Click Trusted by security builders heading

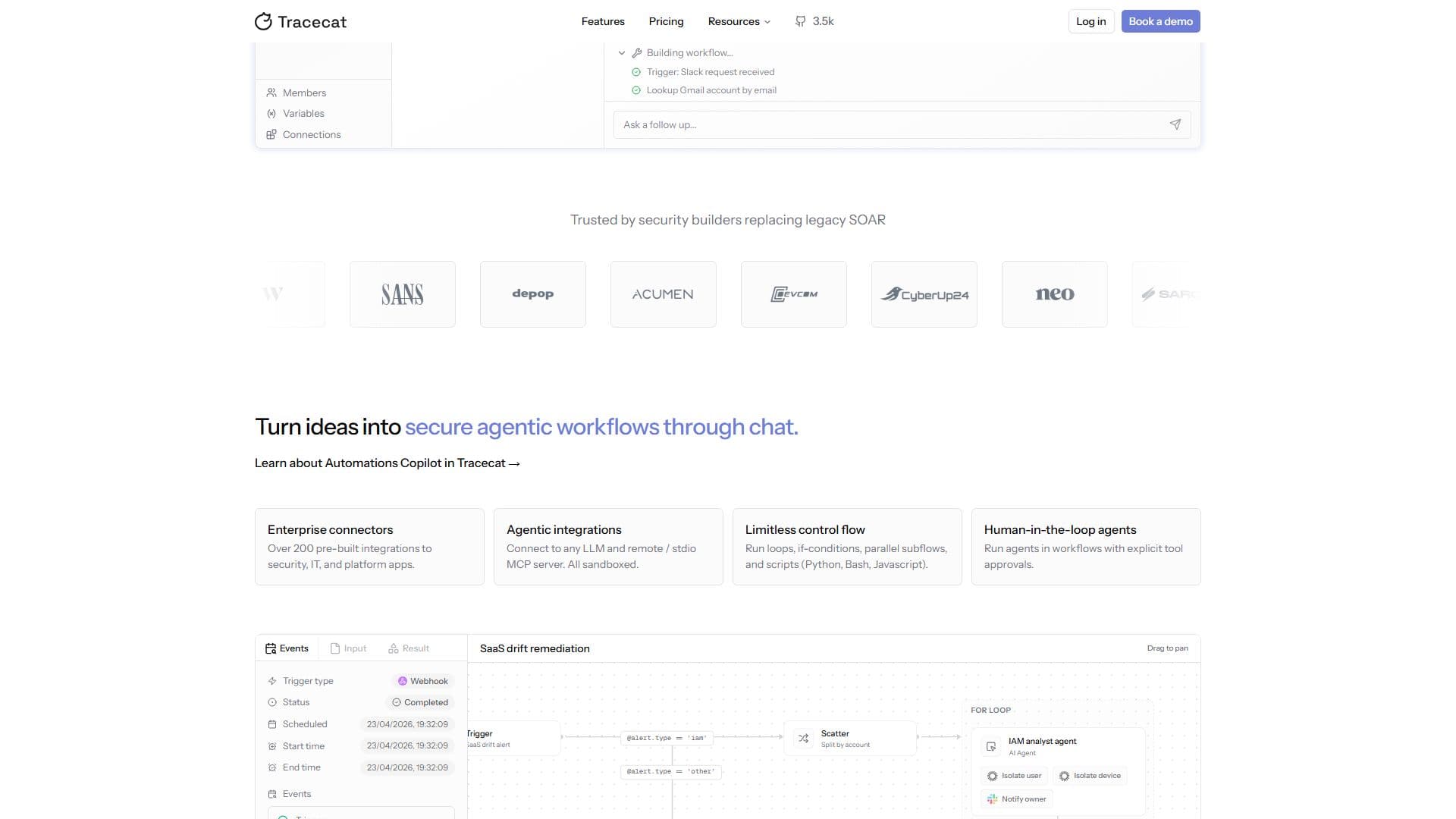728,220
